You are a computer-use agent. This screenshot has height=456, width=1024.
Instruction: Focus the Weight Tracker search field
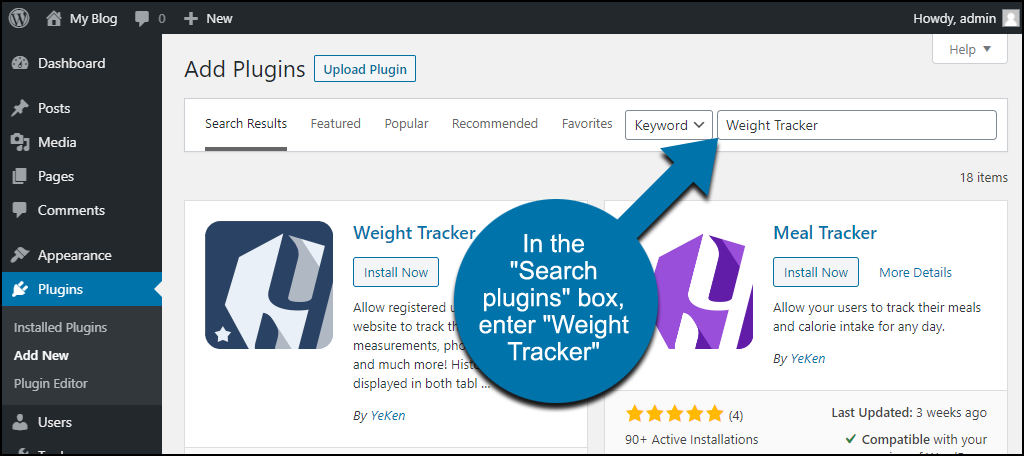coord(857,125)
